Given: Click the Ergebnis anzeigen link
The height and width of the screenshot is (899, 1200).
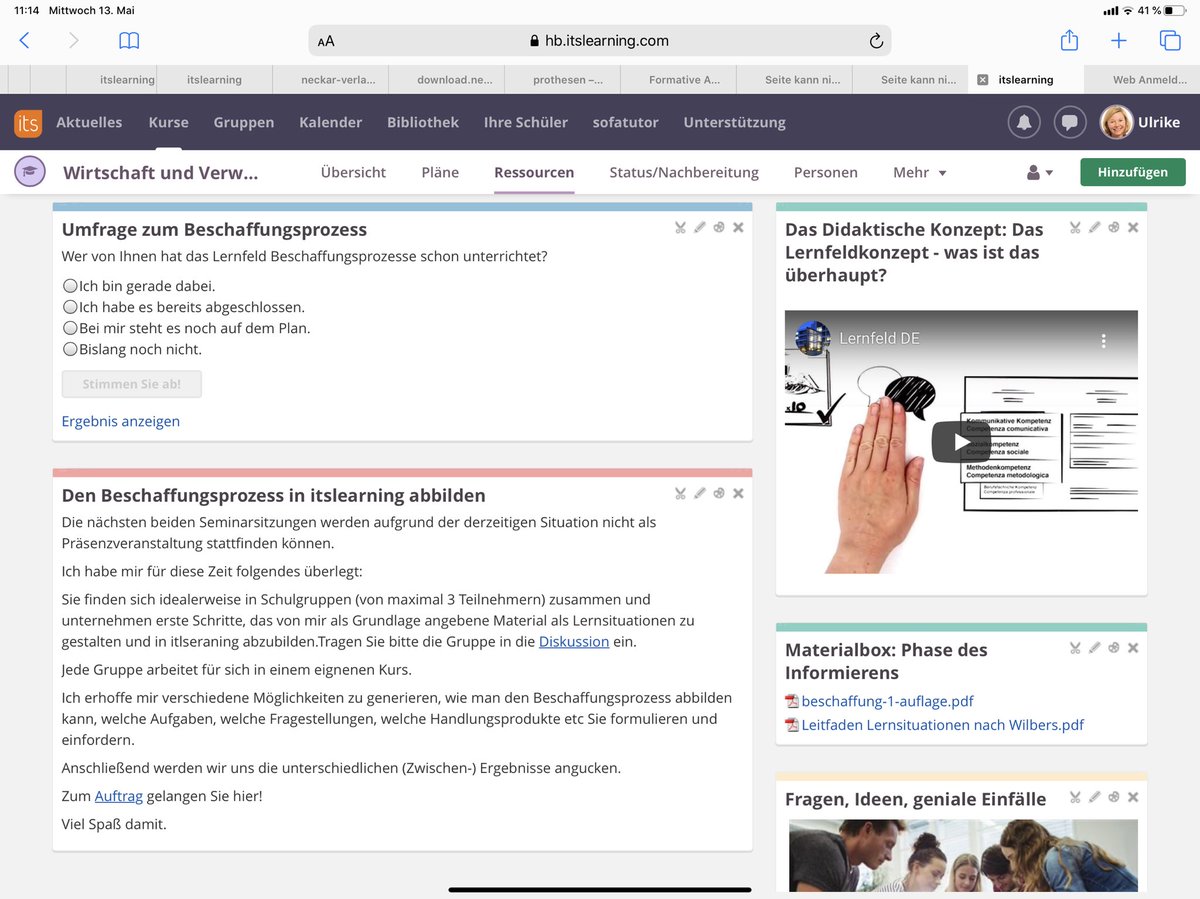Looking at the screenshot, I should tap(121, 421).
